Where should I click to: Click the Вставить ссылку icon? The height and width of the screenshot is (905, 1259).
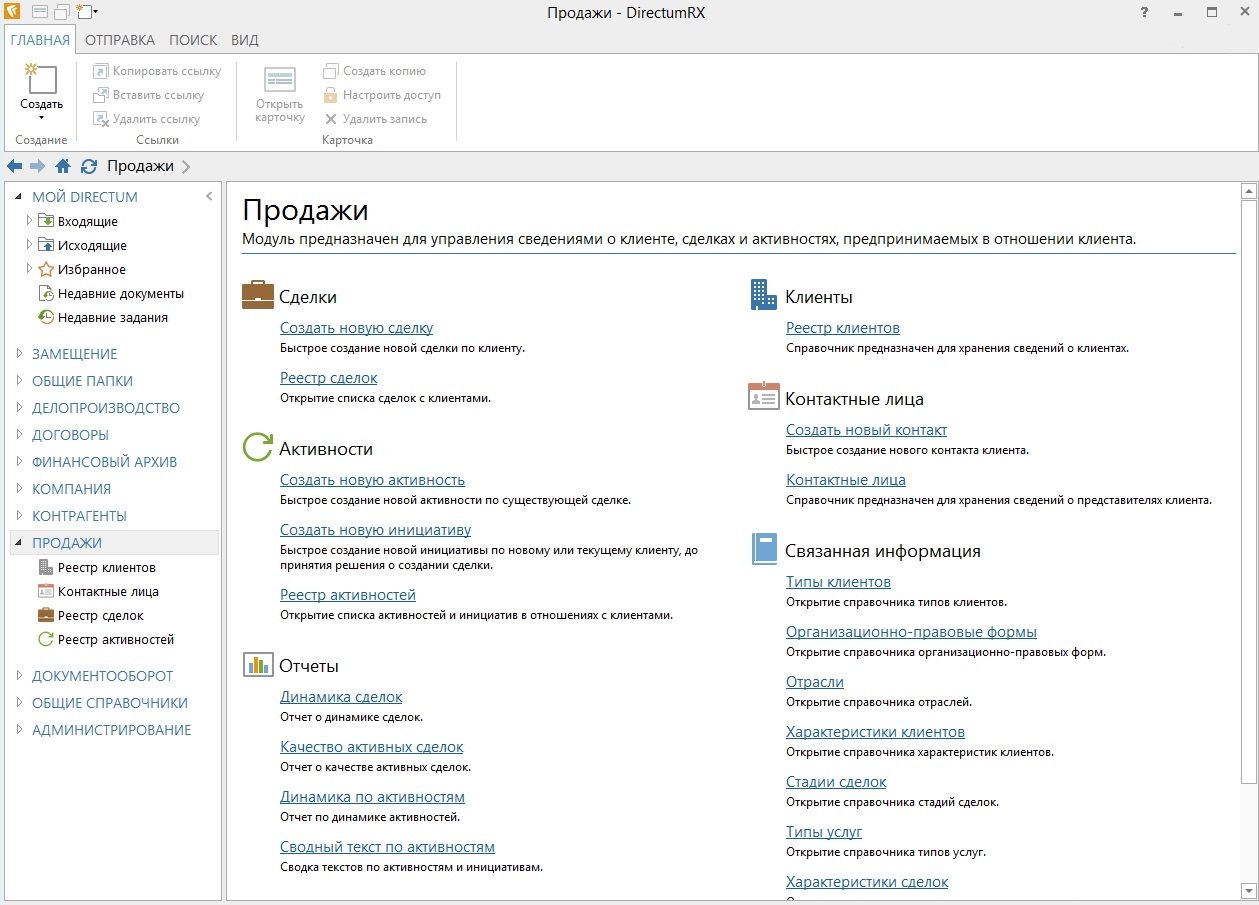coord(100,95)
